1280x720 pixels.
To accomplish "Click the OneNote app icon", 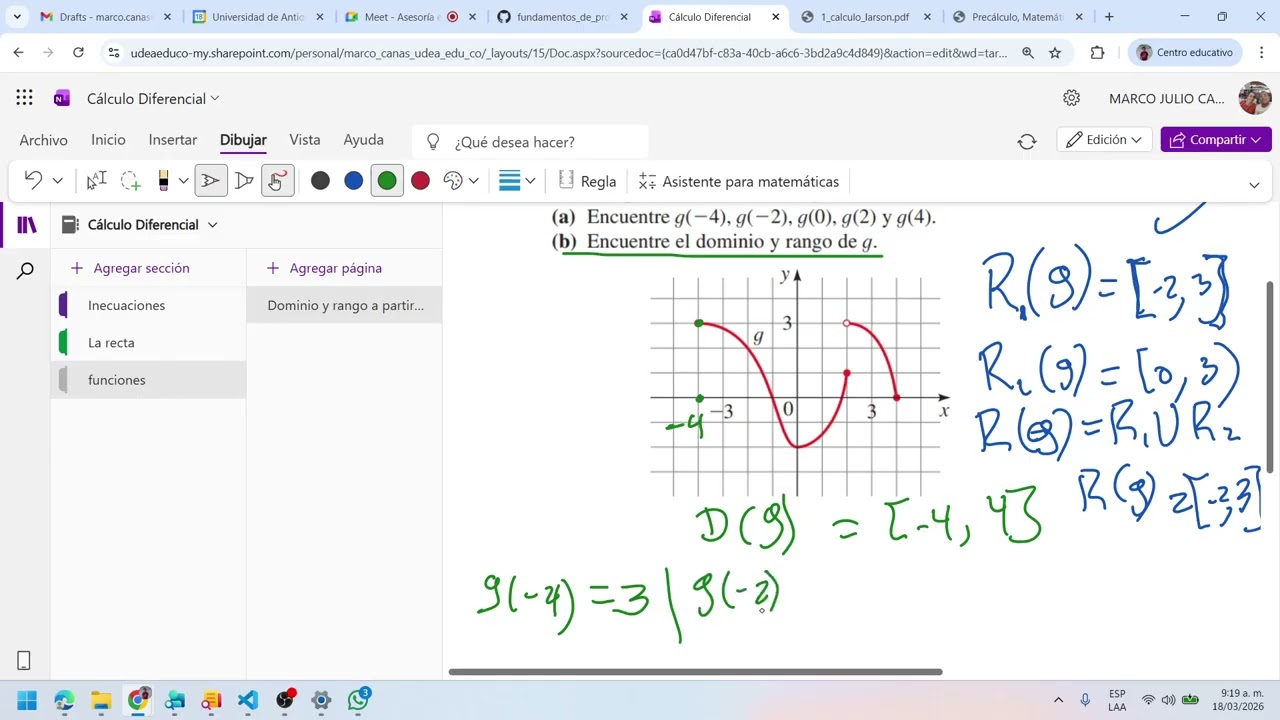I will coord(62,98).
